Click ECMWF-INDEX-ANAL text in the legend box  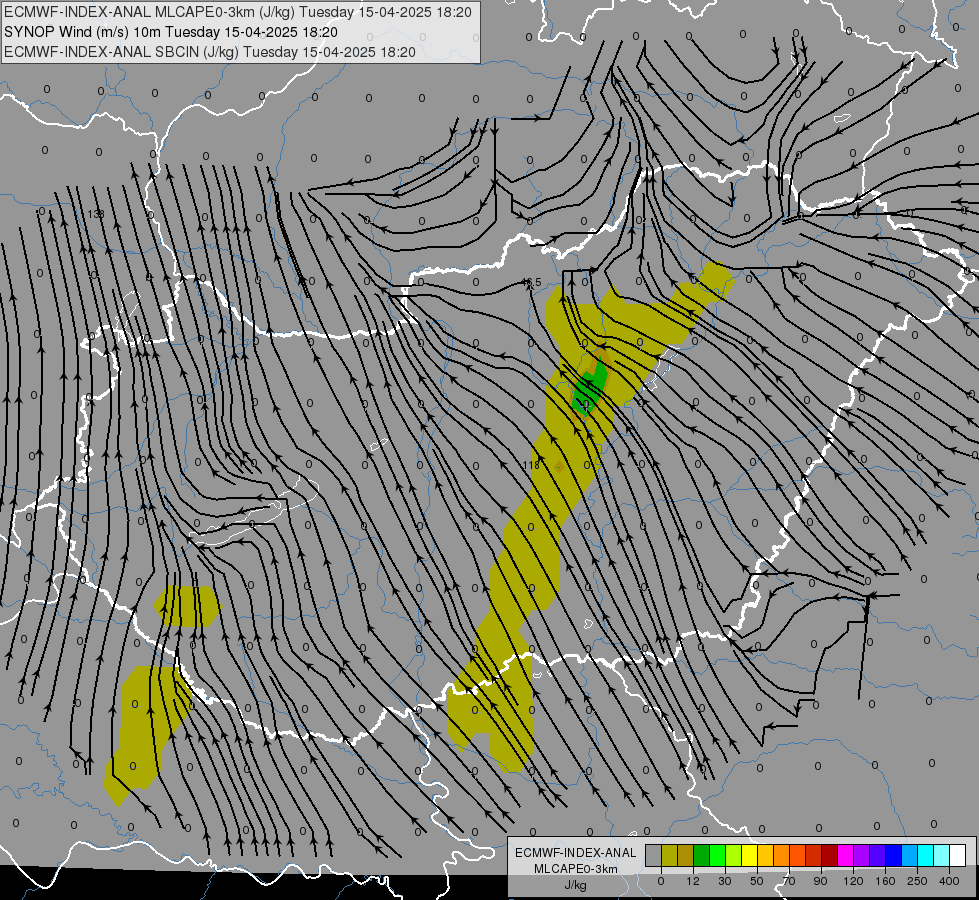pyautogui.click(x=576, y=853)
